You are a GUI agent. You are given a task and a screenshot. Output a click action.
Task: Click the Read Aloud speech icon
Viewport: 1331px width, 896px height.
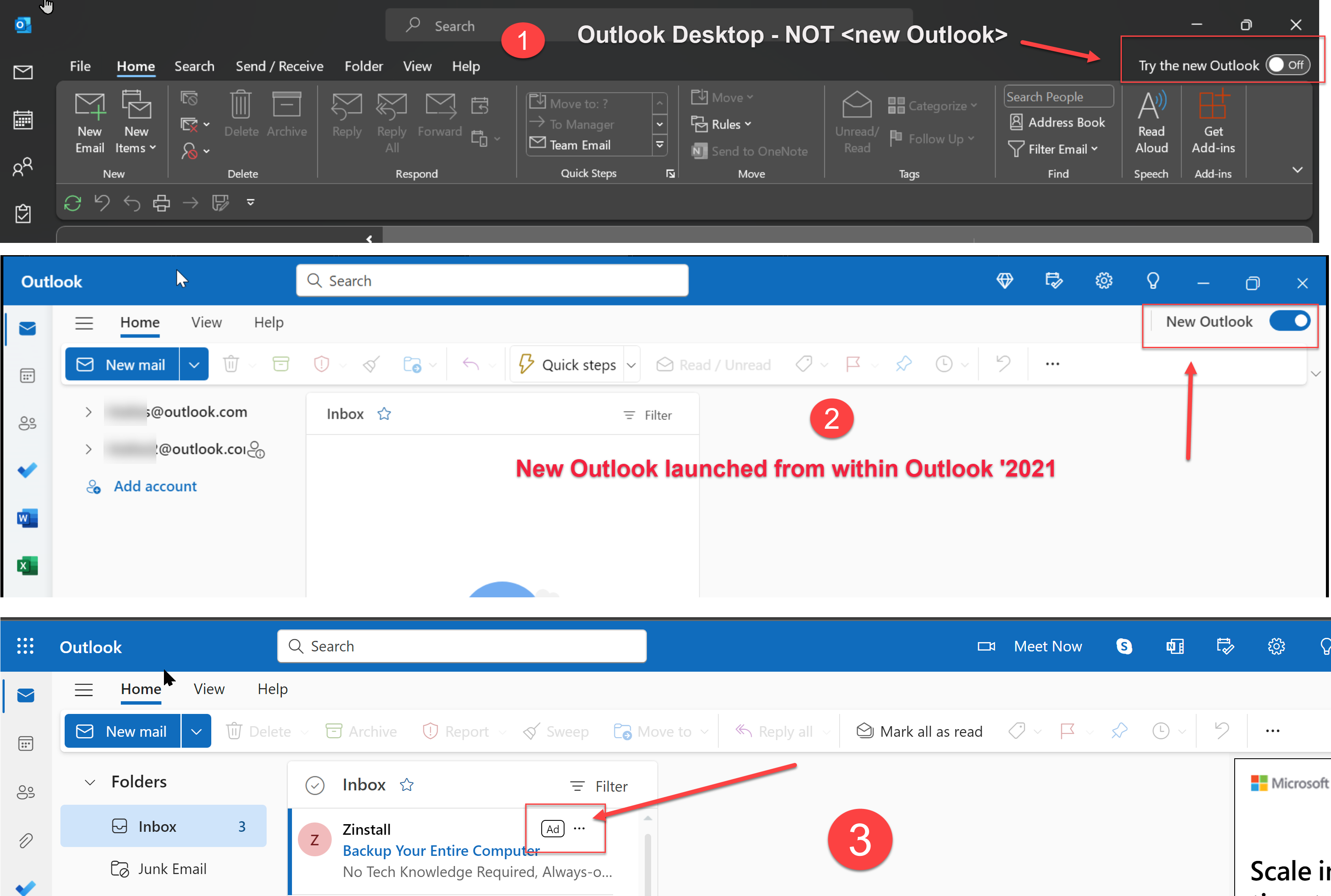tap(1151, 122)
